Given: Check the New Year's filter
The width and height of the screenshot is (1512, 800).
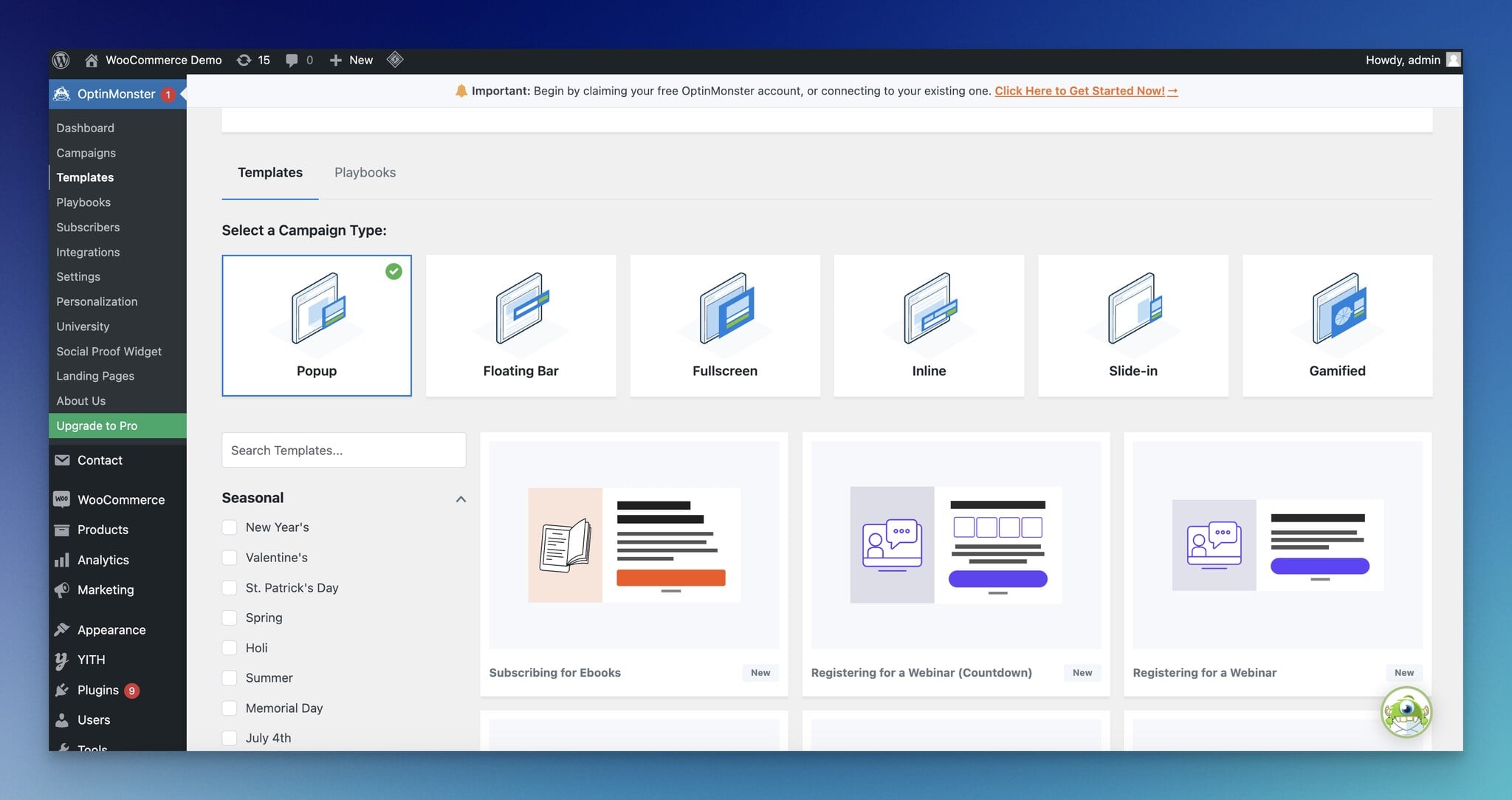Looking at the screenshot, I should tap(230, 527).
